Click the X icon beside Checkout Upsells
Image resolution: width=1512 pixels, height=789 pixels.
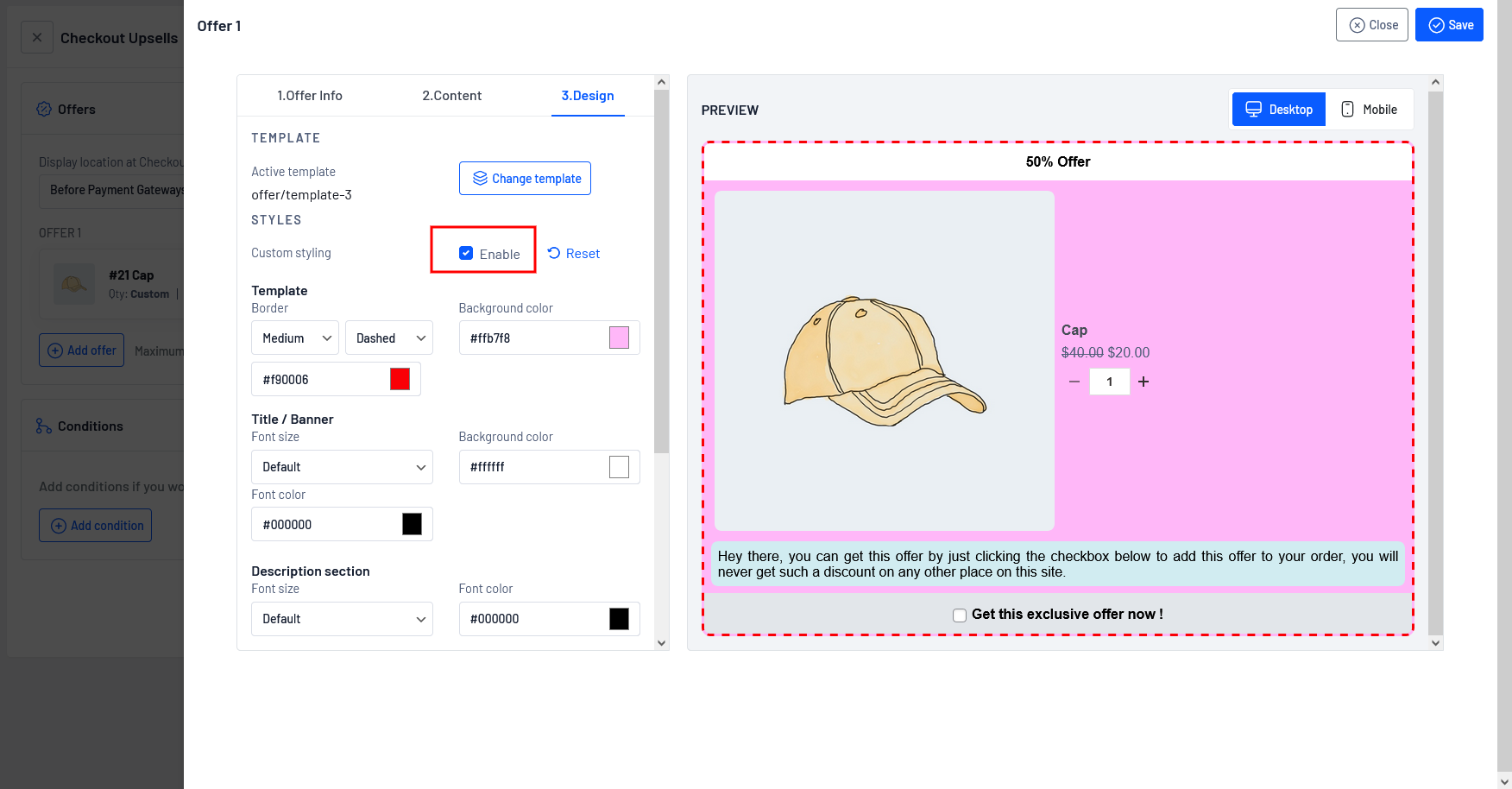[37, 37]
